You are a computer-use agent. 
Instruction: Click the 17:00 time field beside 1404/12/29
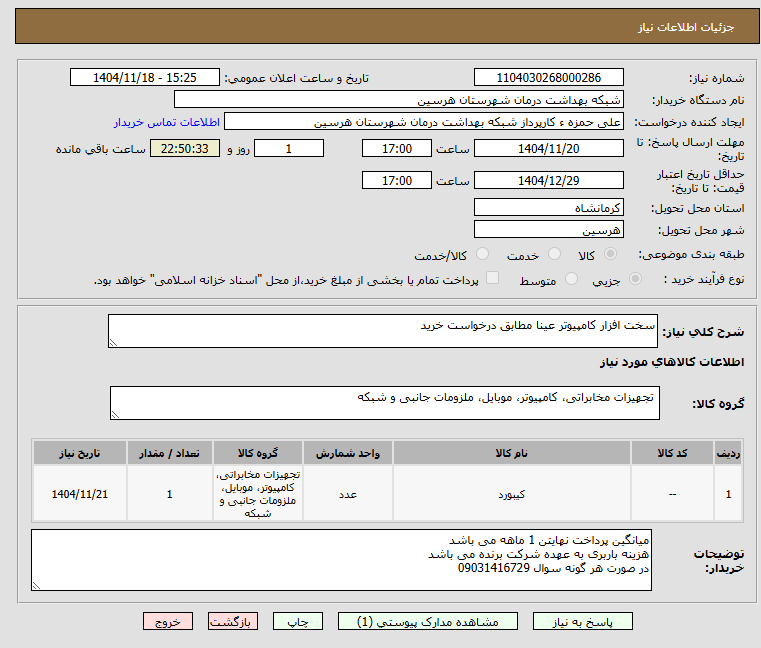[397, 181]
